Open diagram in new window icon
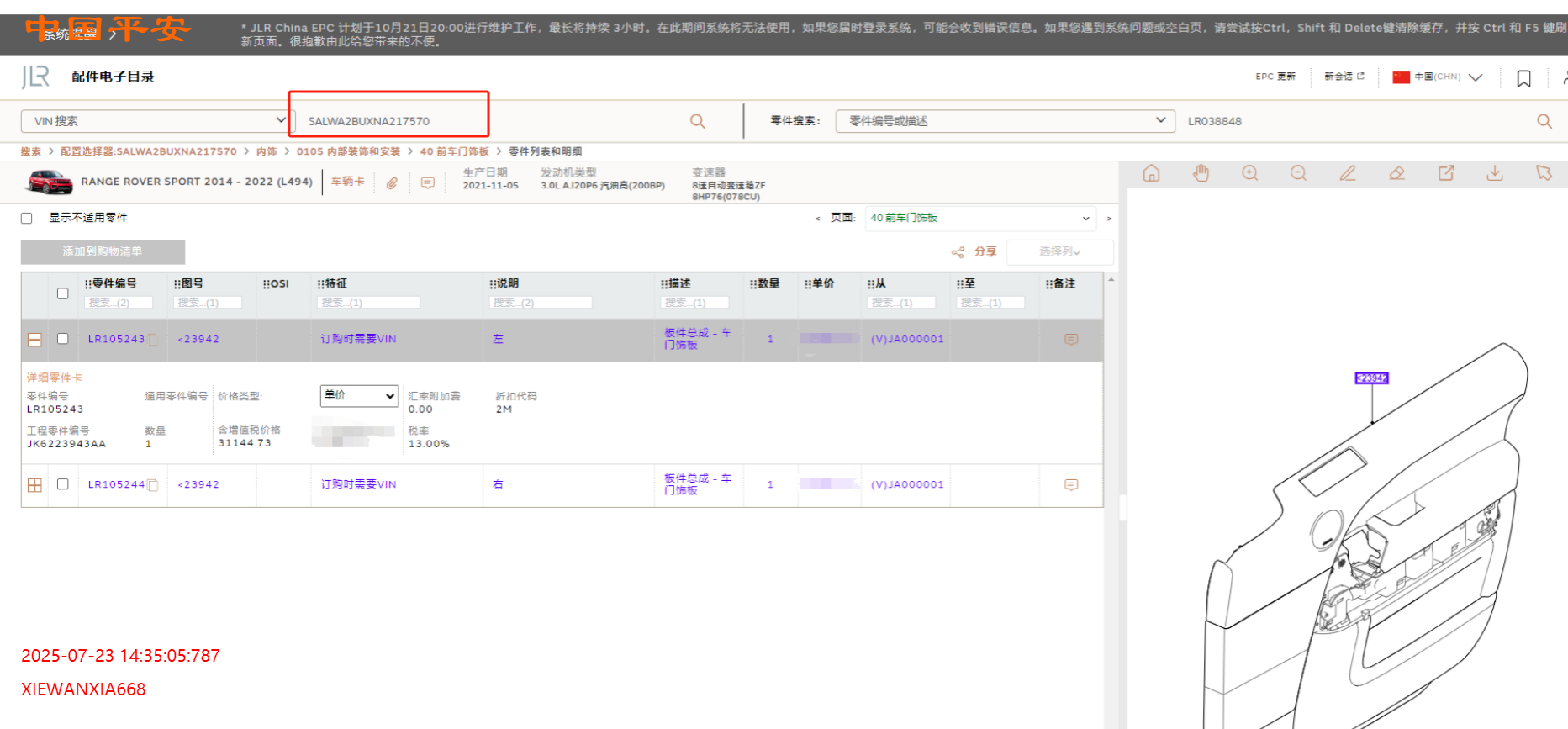This screenshot has height=729, width=1568. coord(1446,173)
